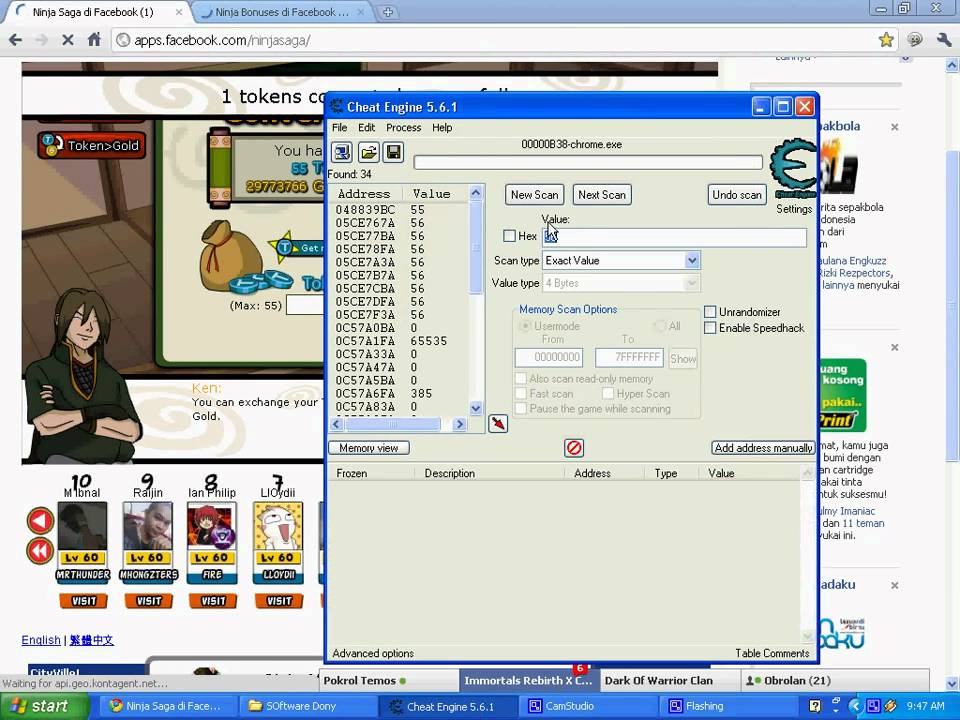Image resolution: width=960 pixels, height=720 pixels.
Task: Enable the Unrandomizer checkbox
Action: 710,312
